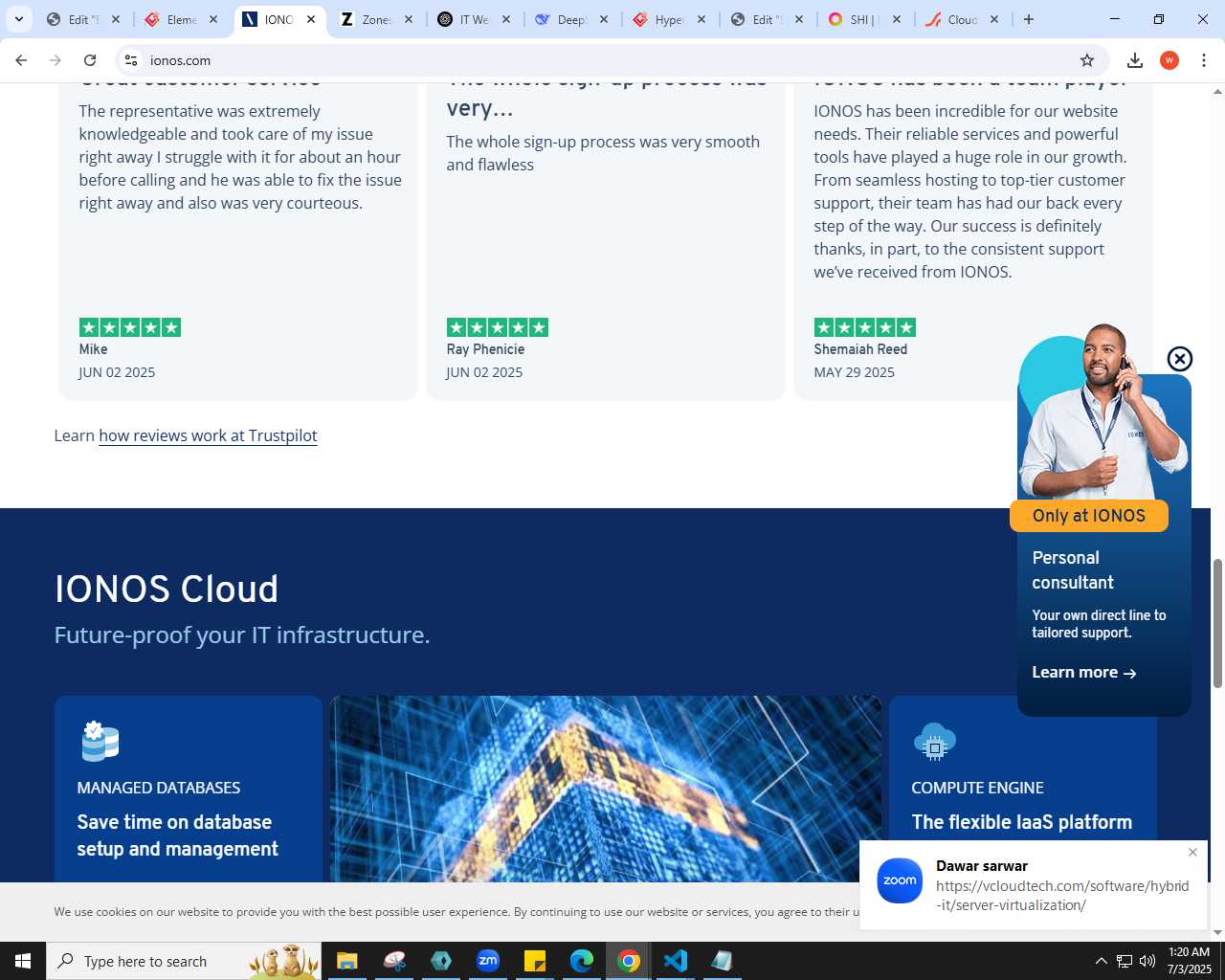The width and height of the screenshot is (1225, 980).
Task: Open the Zoom notification vcloudtech link
Action: (1062, 896)
